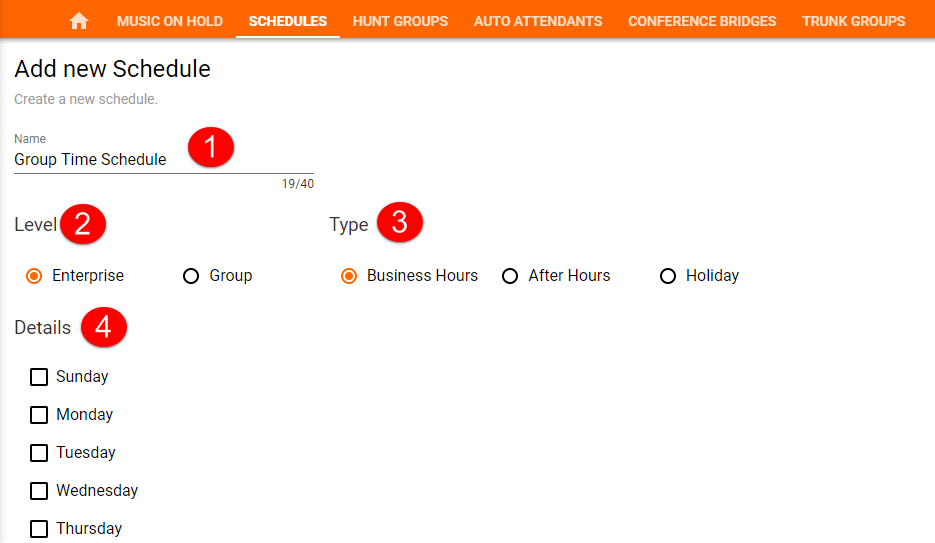Select the Holiday schedule type
The height and width of the screenshot is (543, 935).
pyautogui.click(x=668, y=276)
